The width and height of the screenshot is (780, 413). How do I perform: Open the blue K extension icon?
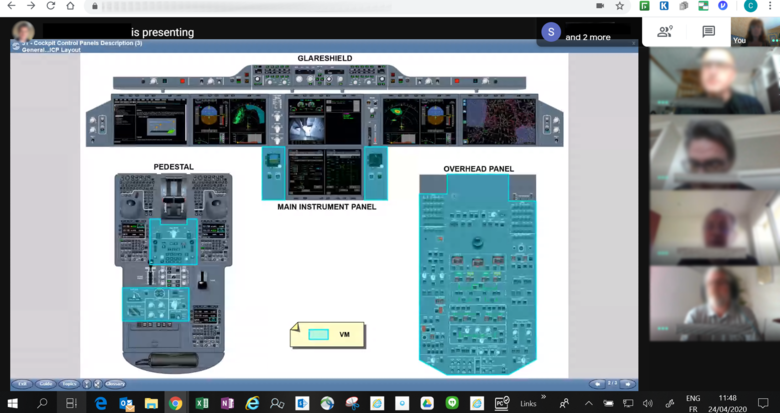click(x=664, y=6)
